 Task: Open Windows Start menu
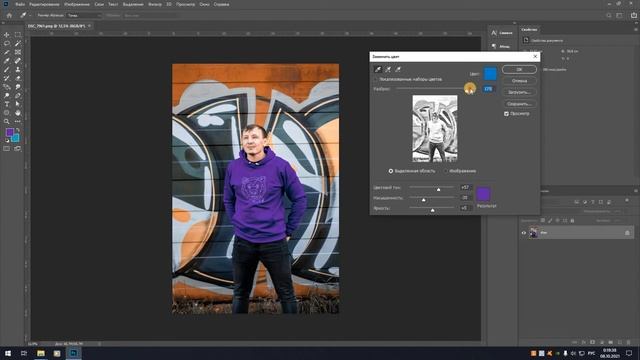(8, 353)
